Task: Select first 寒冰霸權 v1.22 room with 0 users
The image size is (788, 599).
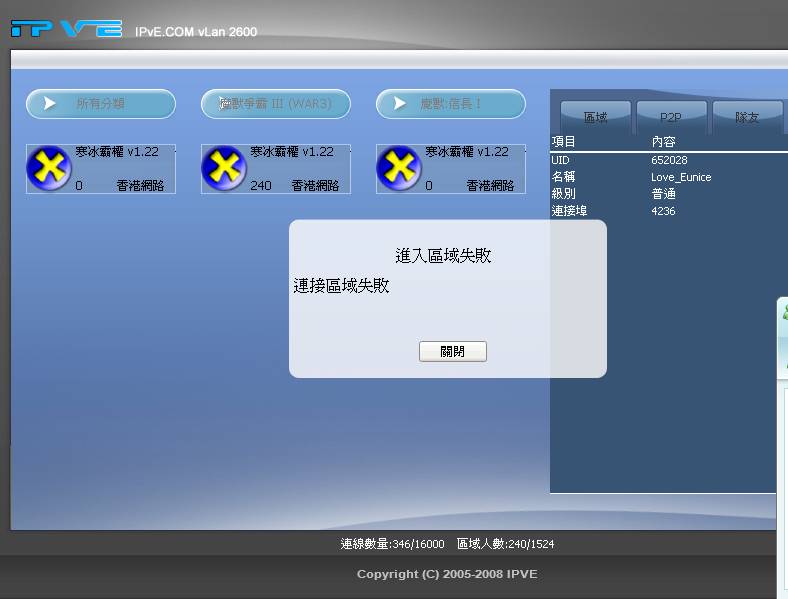Action: click(101, 169)
